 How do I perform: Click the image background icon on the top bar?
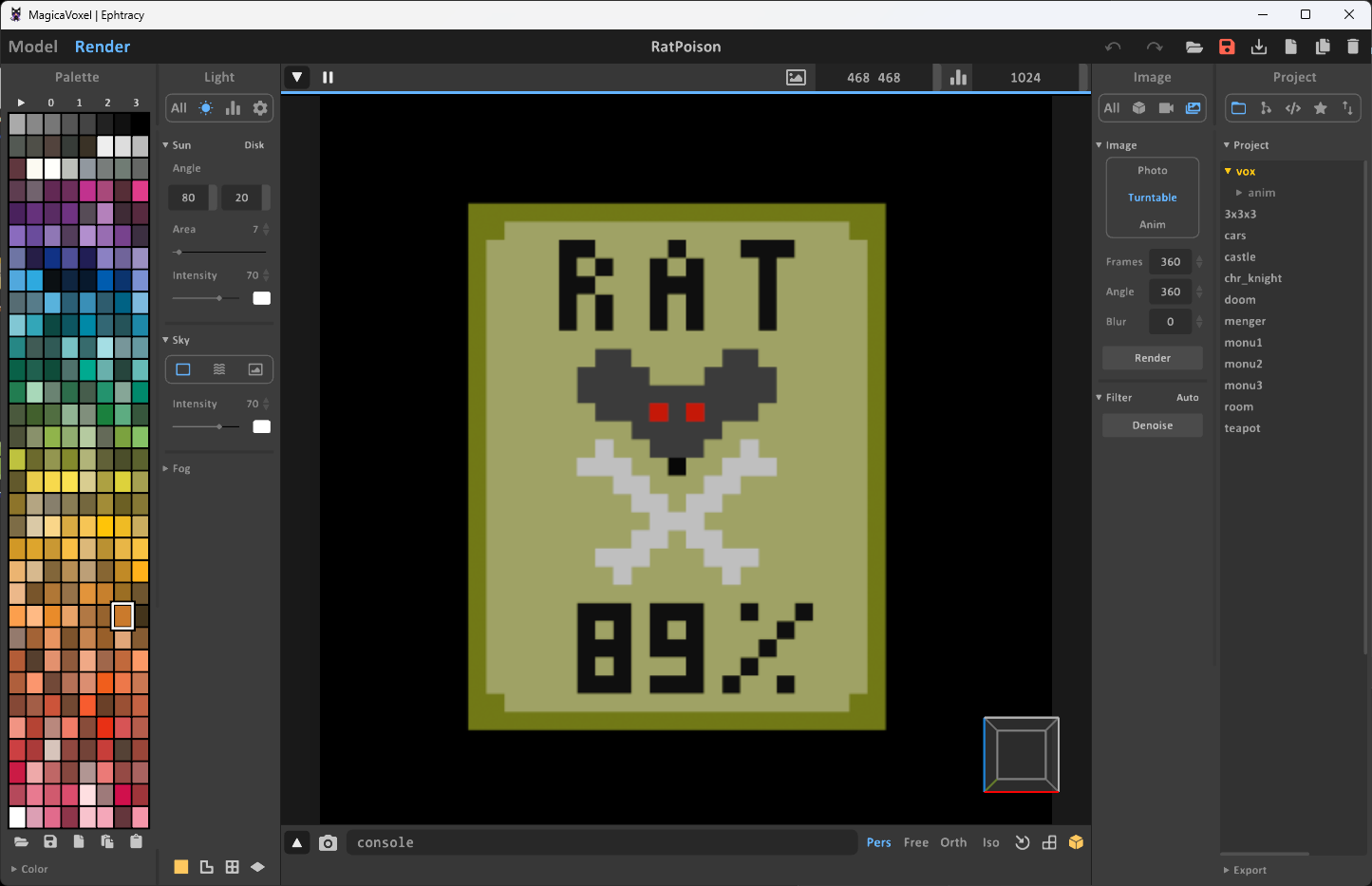click(x=796, y=77)
